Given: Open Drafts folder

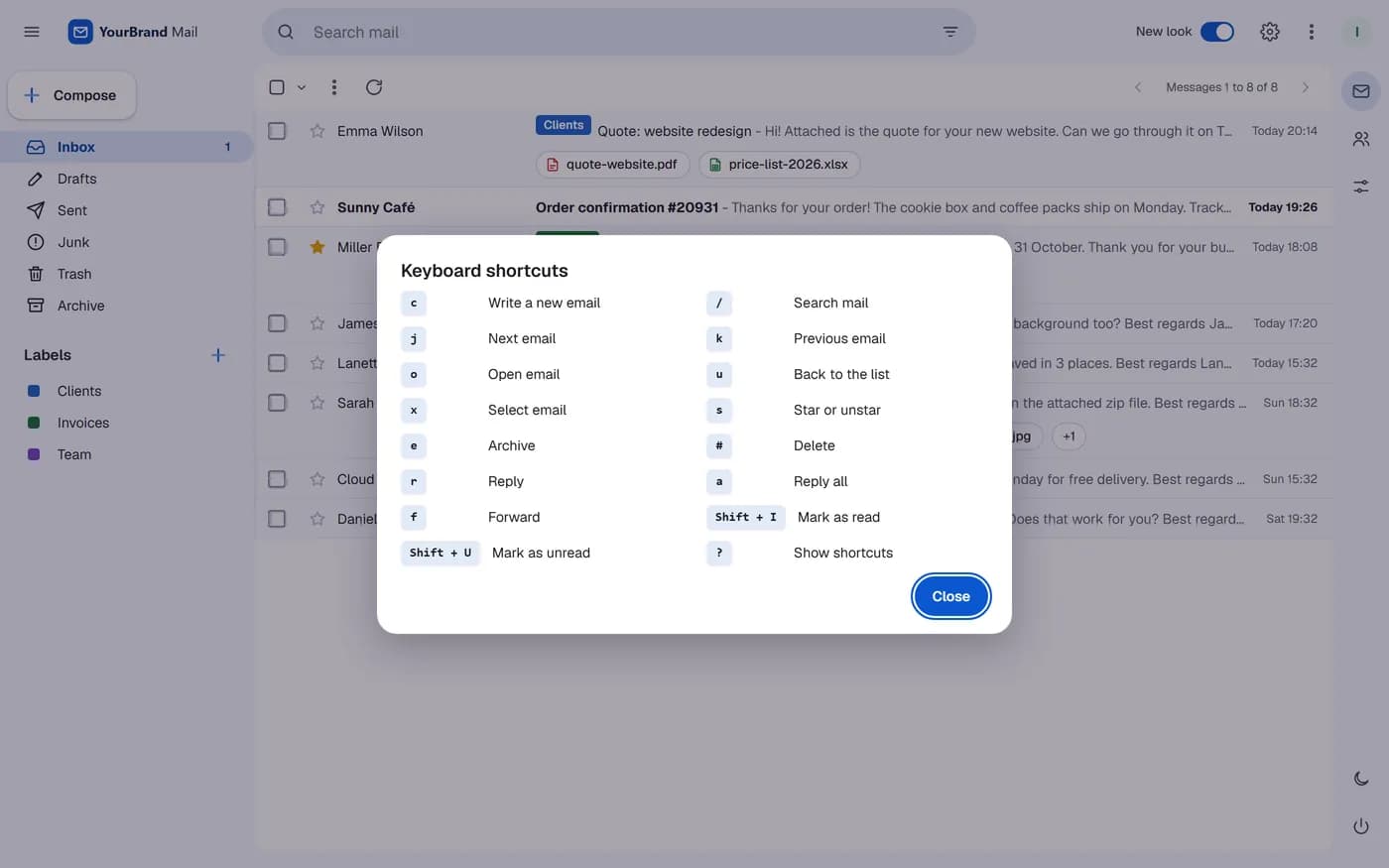Looking at the screenshot, I should click(127, 179).
